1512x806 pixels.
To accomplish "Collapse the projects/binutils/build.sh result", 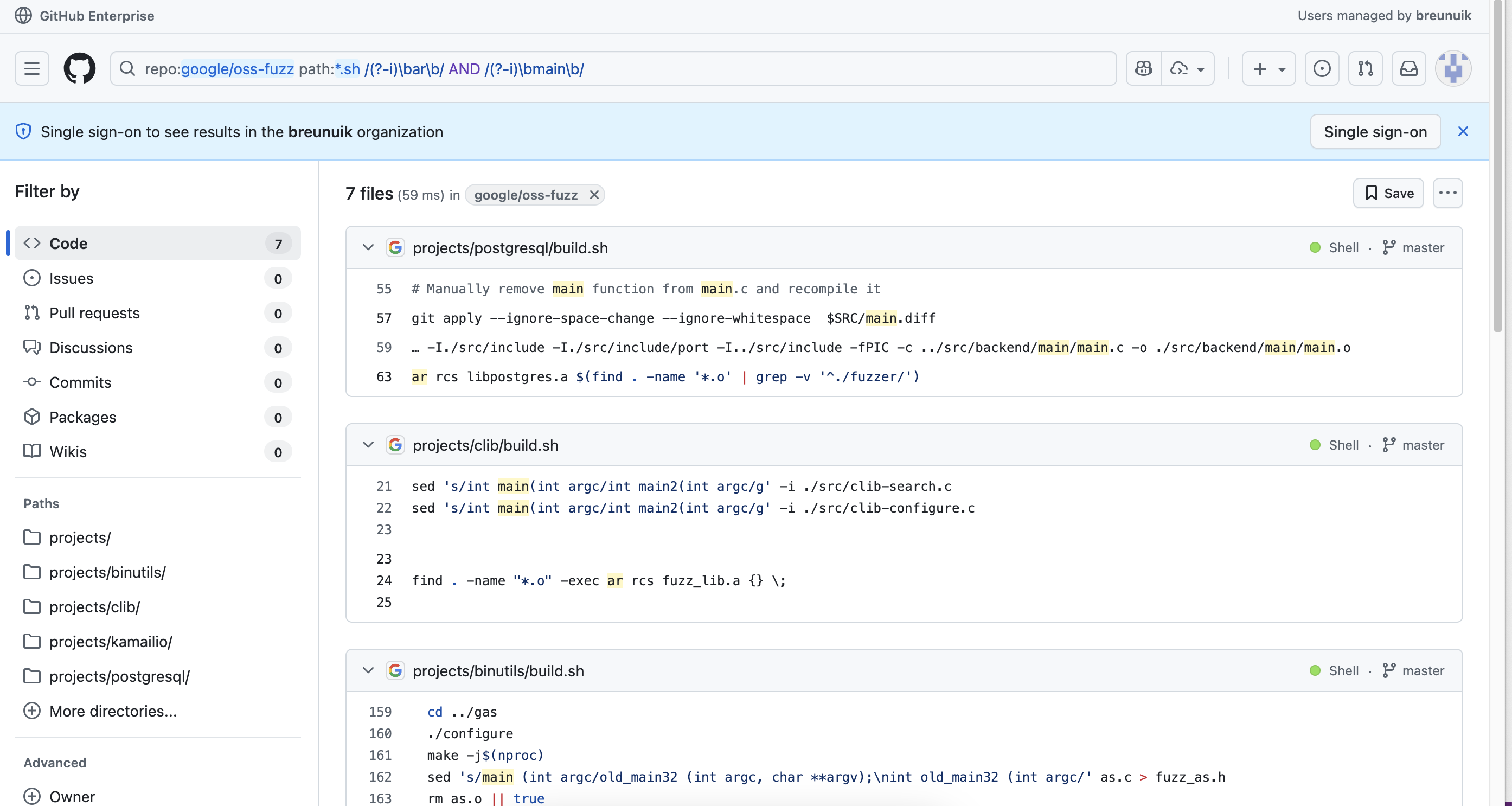I will coord(368,670).
